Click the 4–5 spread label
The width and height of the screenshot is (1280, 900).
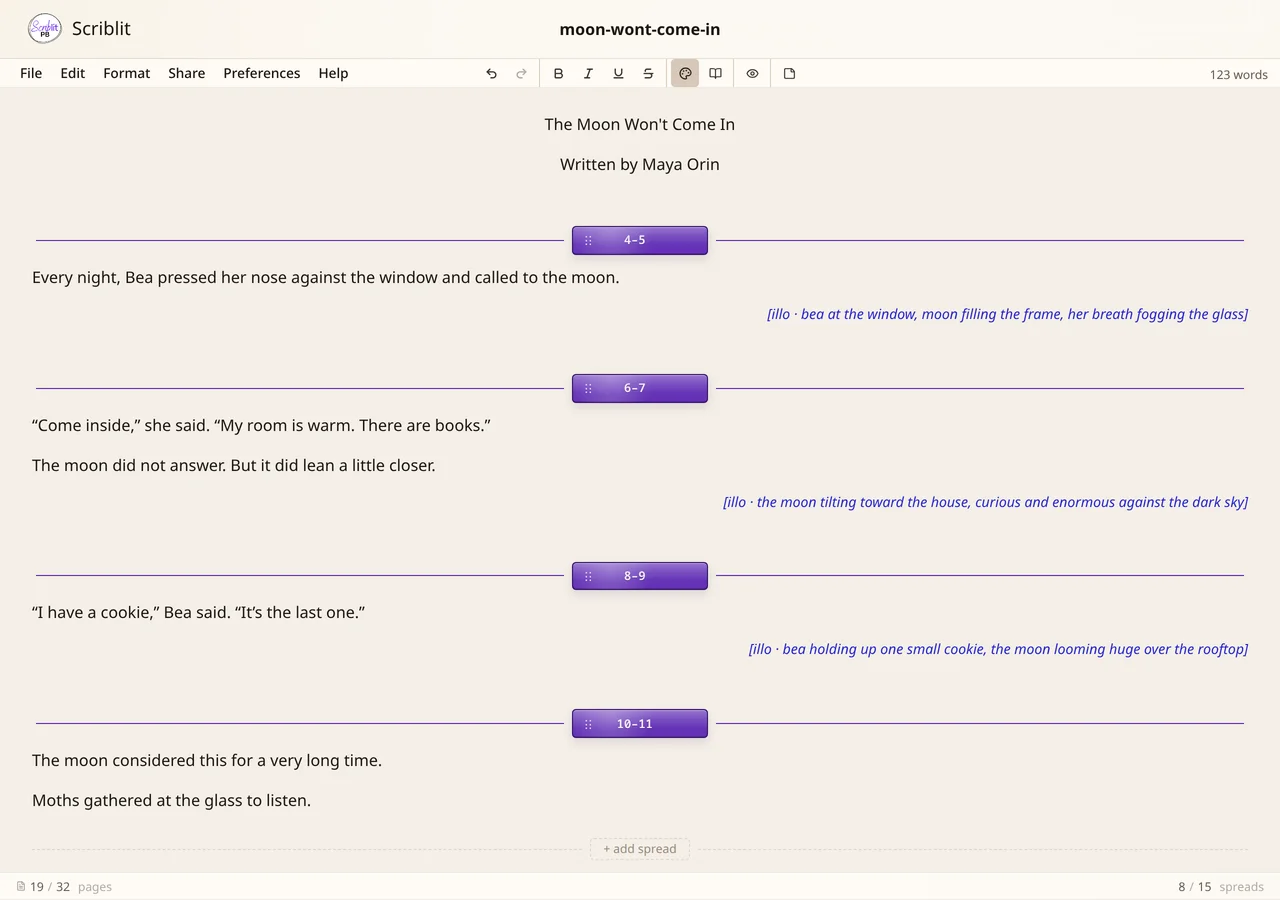634,240
